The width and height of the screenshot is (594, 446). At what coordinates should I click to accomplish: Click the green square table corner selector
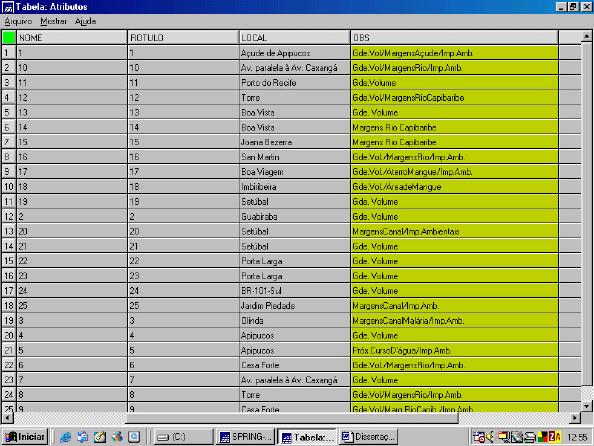pos(9,37)
